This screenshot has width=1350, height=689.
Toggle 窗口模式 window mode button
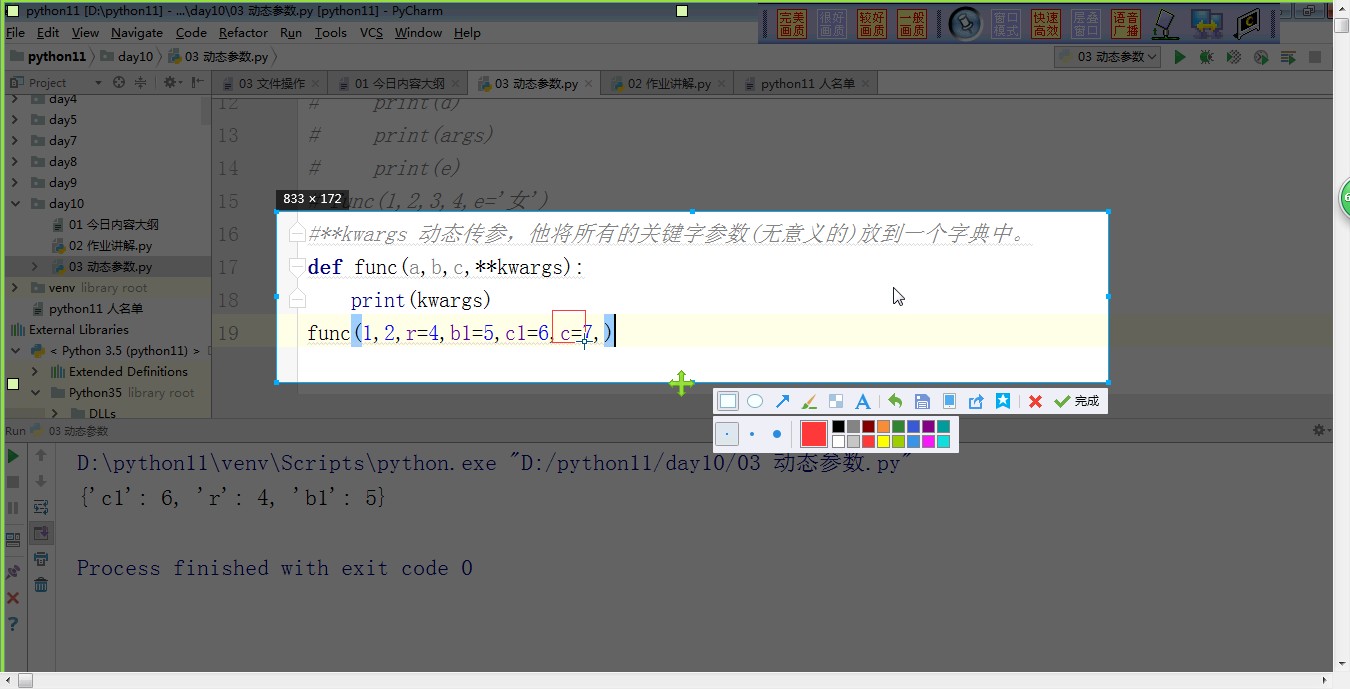[1006, 24]
